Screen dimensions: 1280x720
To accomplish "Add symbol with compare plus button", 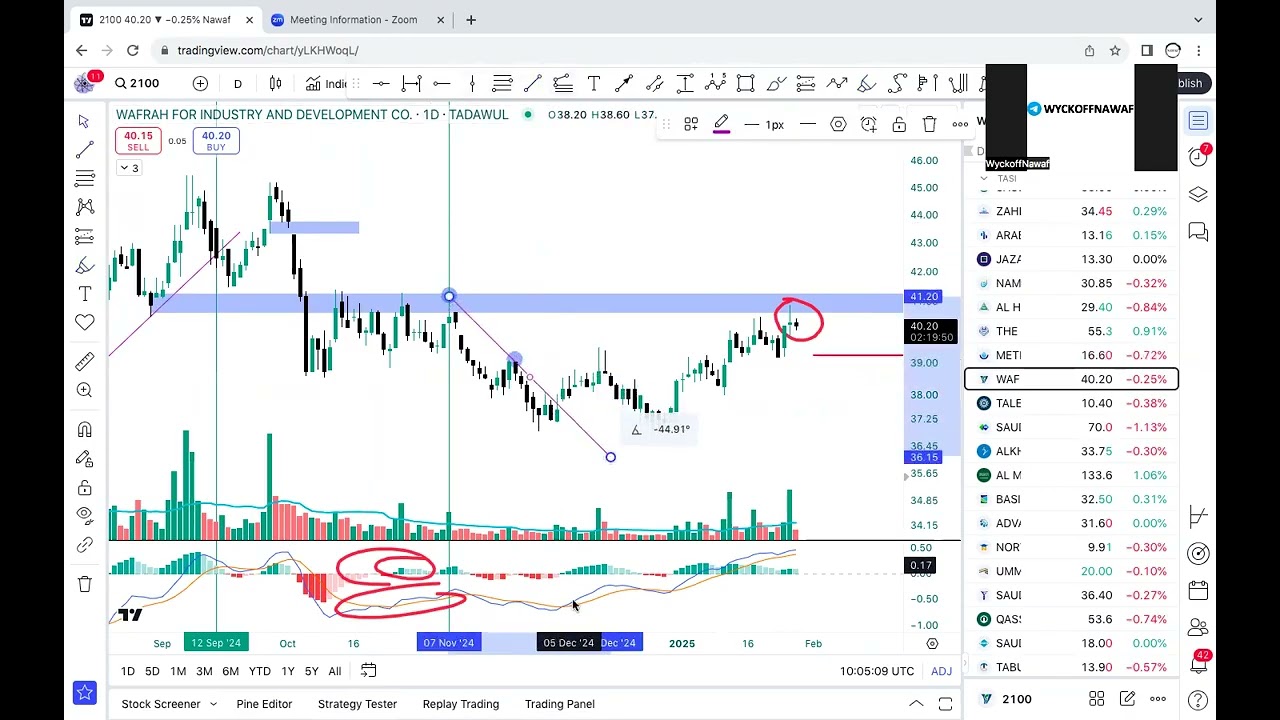I will tap(200, 83).
